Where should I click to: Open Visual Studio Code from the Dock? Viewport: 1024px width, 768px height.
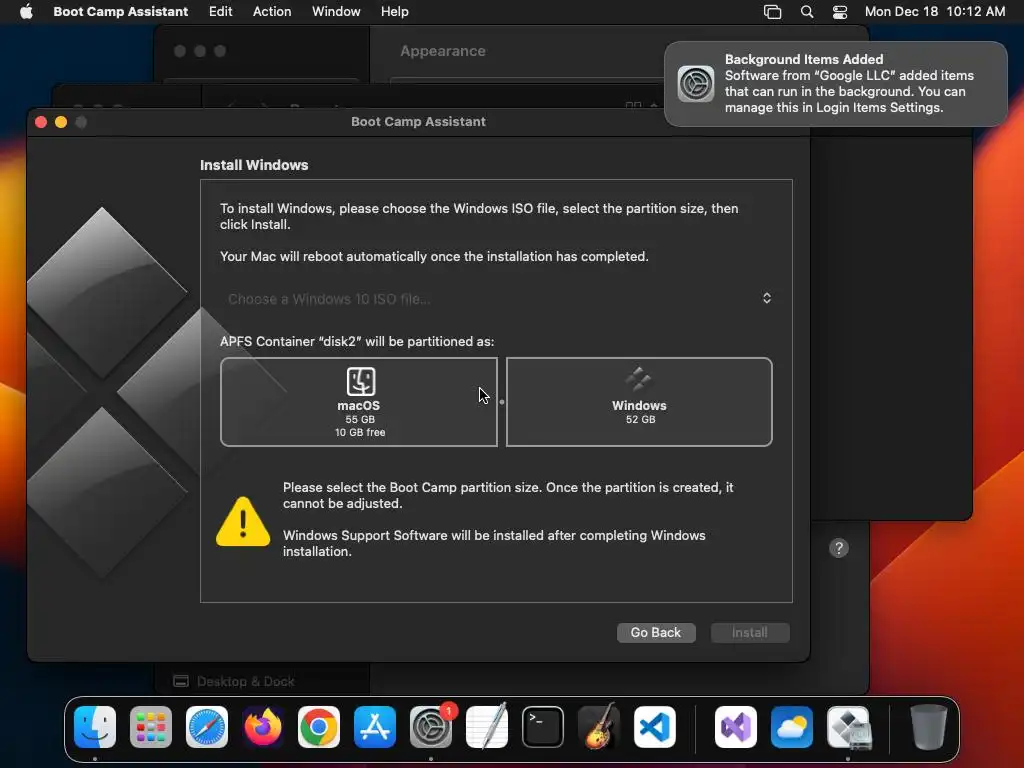(655, 727)
